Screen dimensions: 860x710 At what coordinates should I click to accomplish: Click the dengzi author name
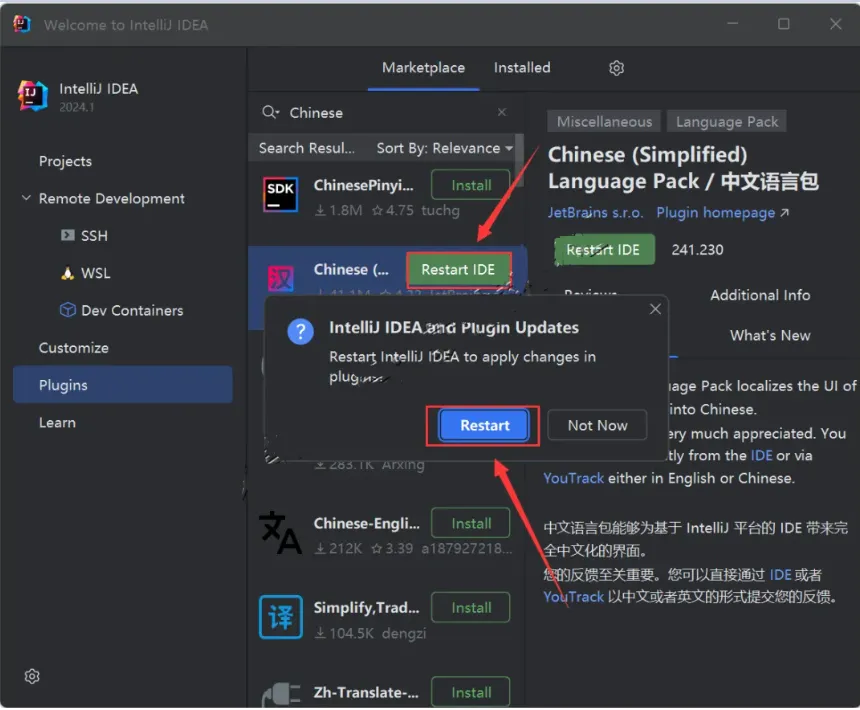click(x=404, y=634)
